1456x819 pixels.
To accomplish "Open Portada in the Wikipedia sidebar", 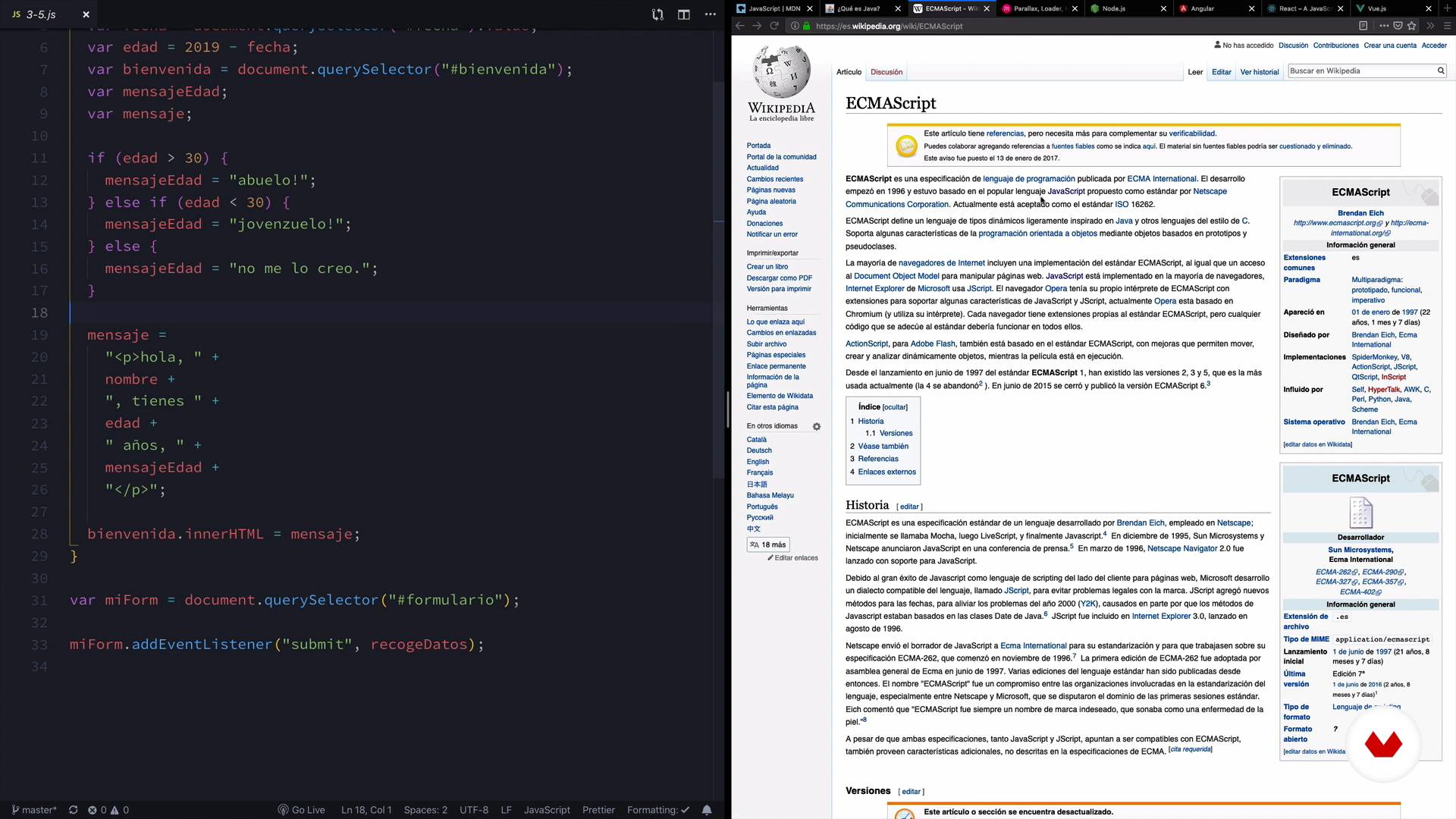I will click(758, 146).
